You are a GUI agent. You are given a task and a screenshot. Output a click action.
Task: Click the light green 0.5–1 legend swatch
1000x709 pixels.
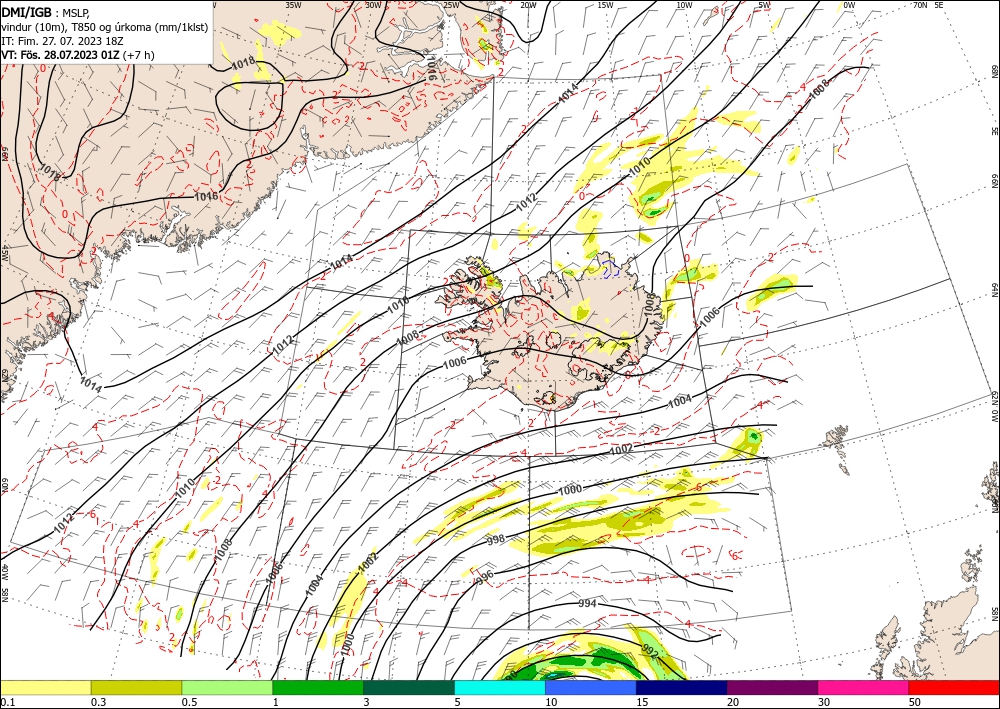click(227, 688)
